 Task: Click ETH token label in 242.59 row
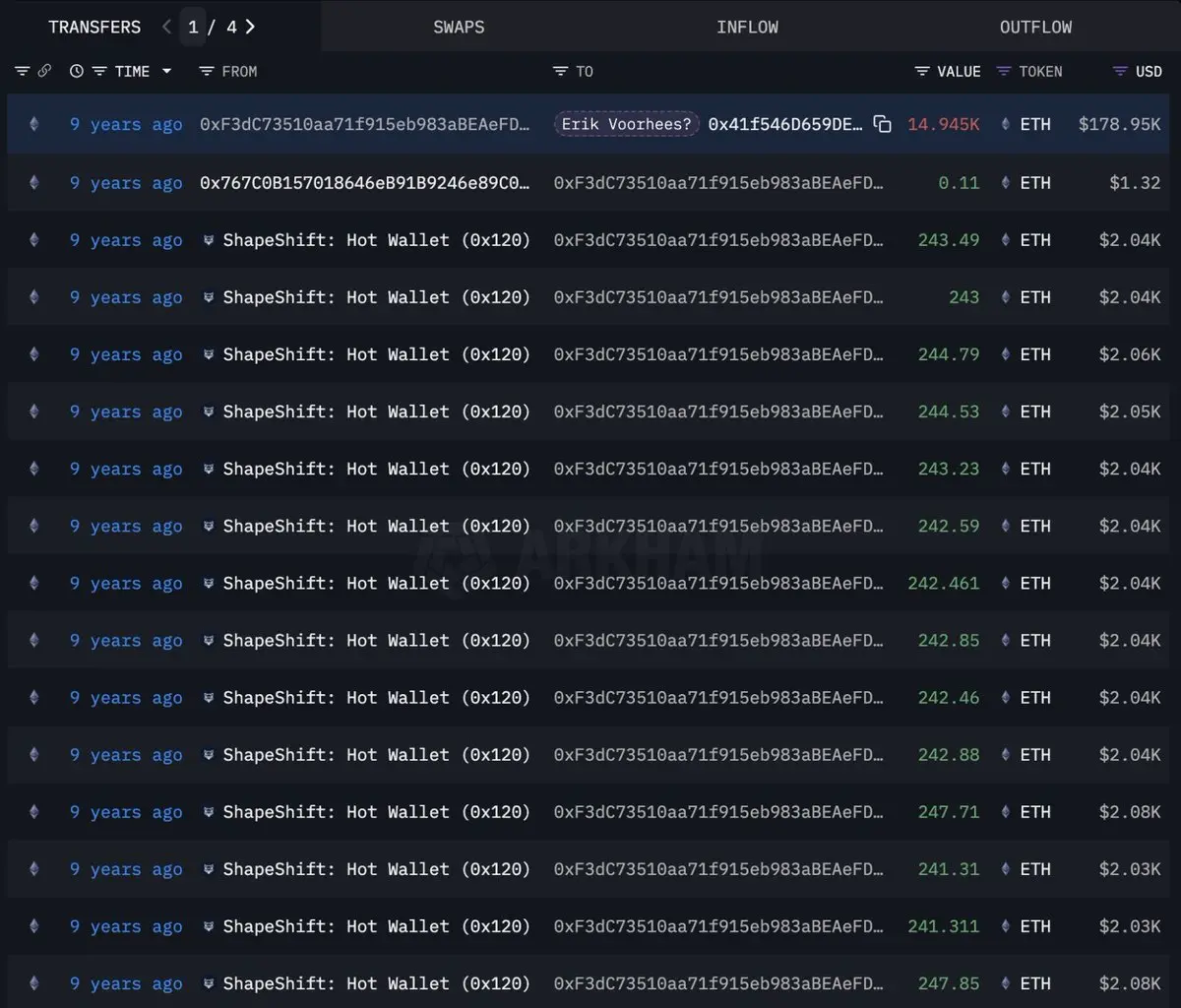pyautogui.click(x=1035, y=526)
